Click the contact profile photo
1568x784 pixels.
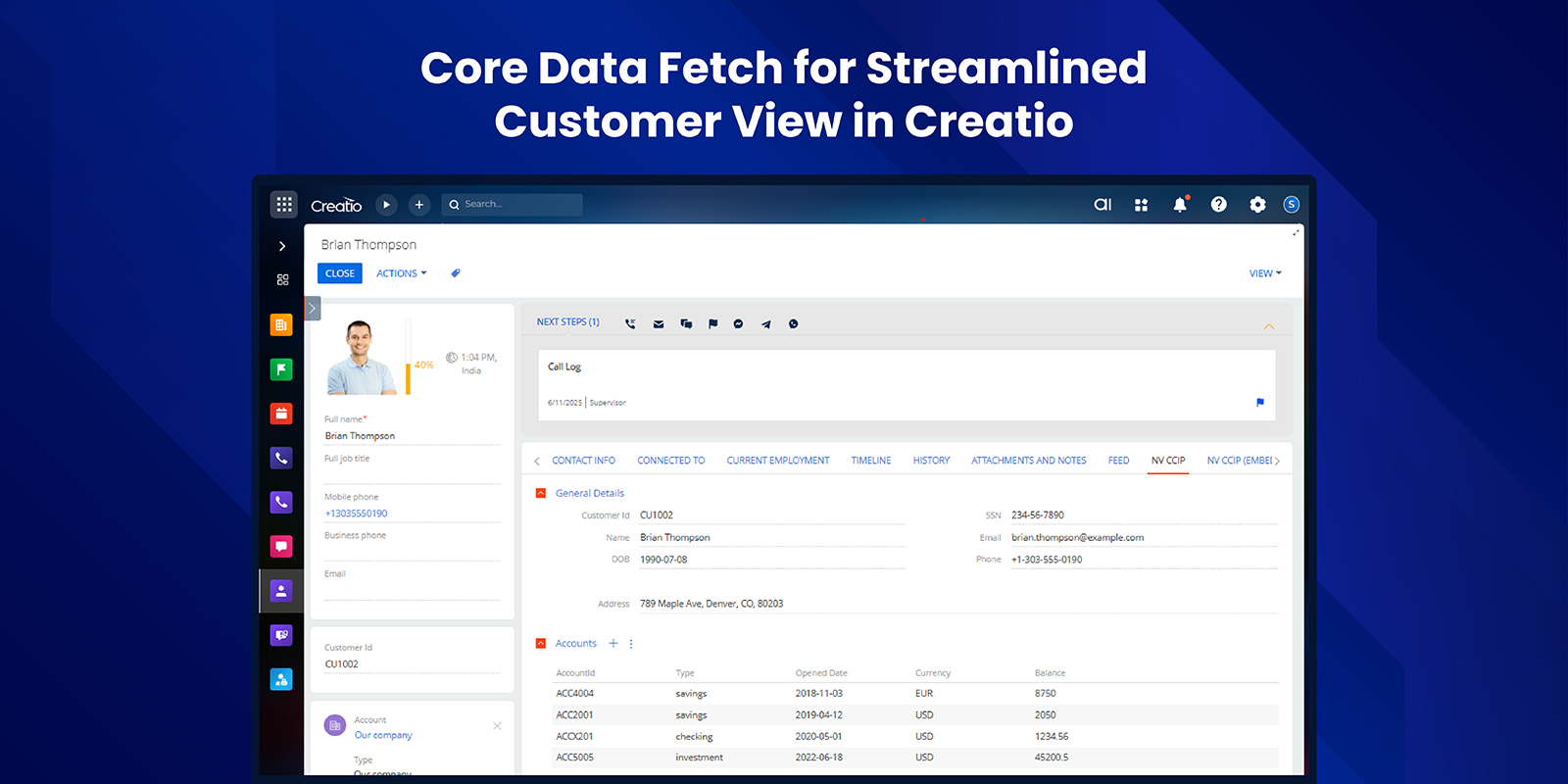point(361,357)
